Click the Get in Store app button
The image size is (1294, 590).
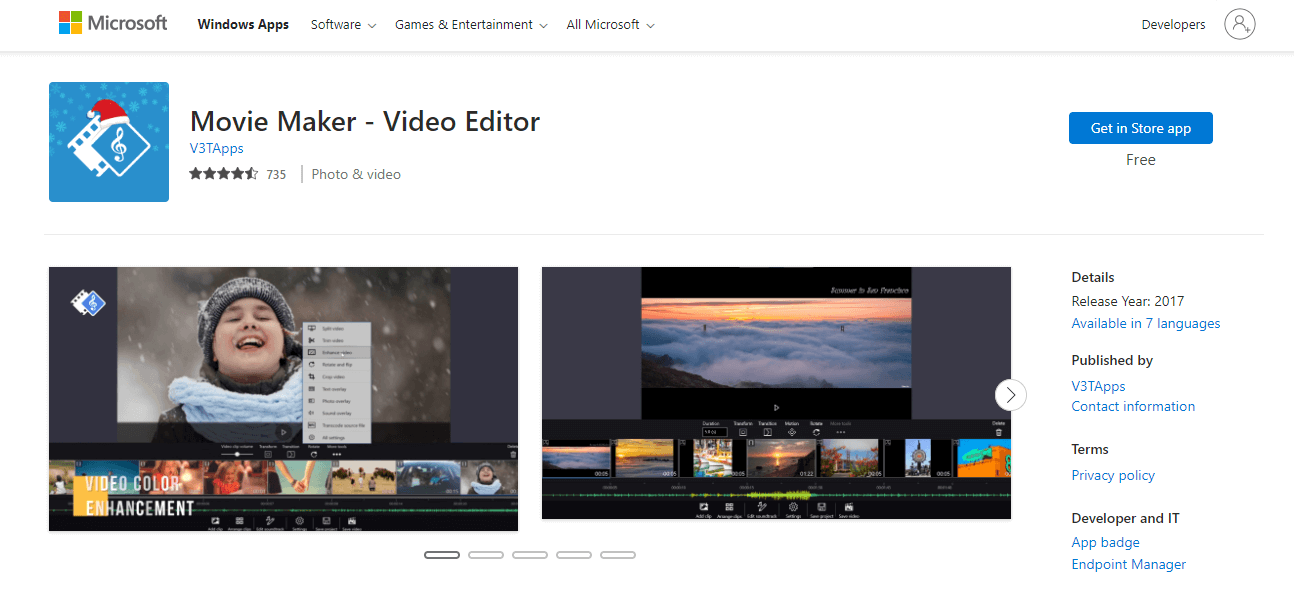[1140, 128]
